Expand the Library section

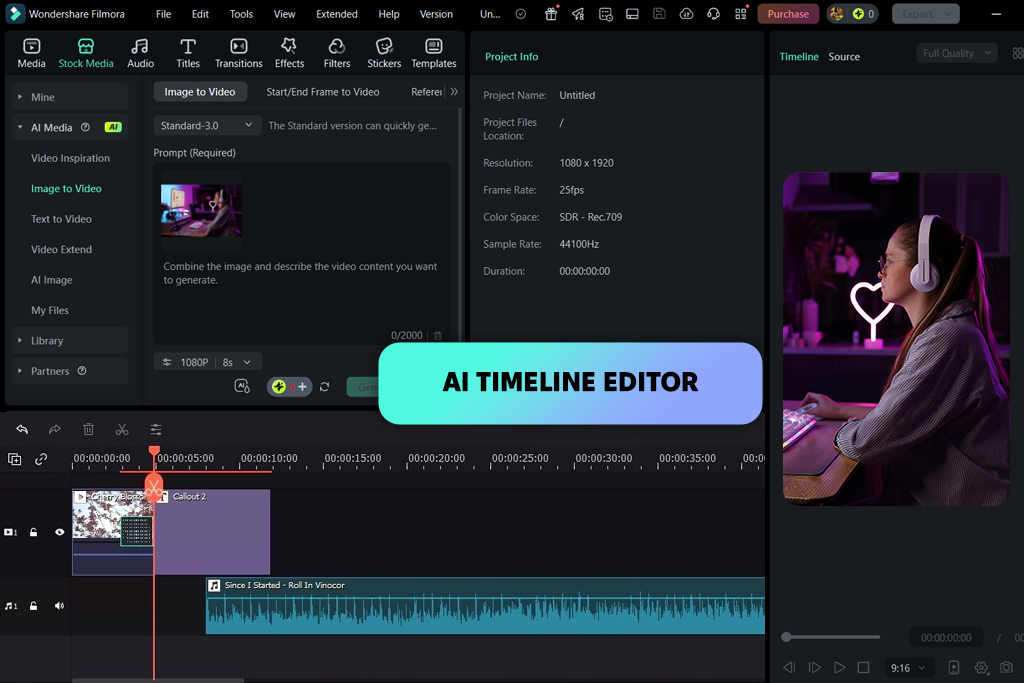[x=70, y=341]
